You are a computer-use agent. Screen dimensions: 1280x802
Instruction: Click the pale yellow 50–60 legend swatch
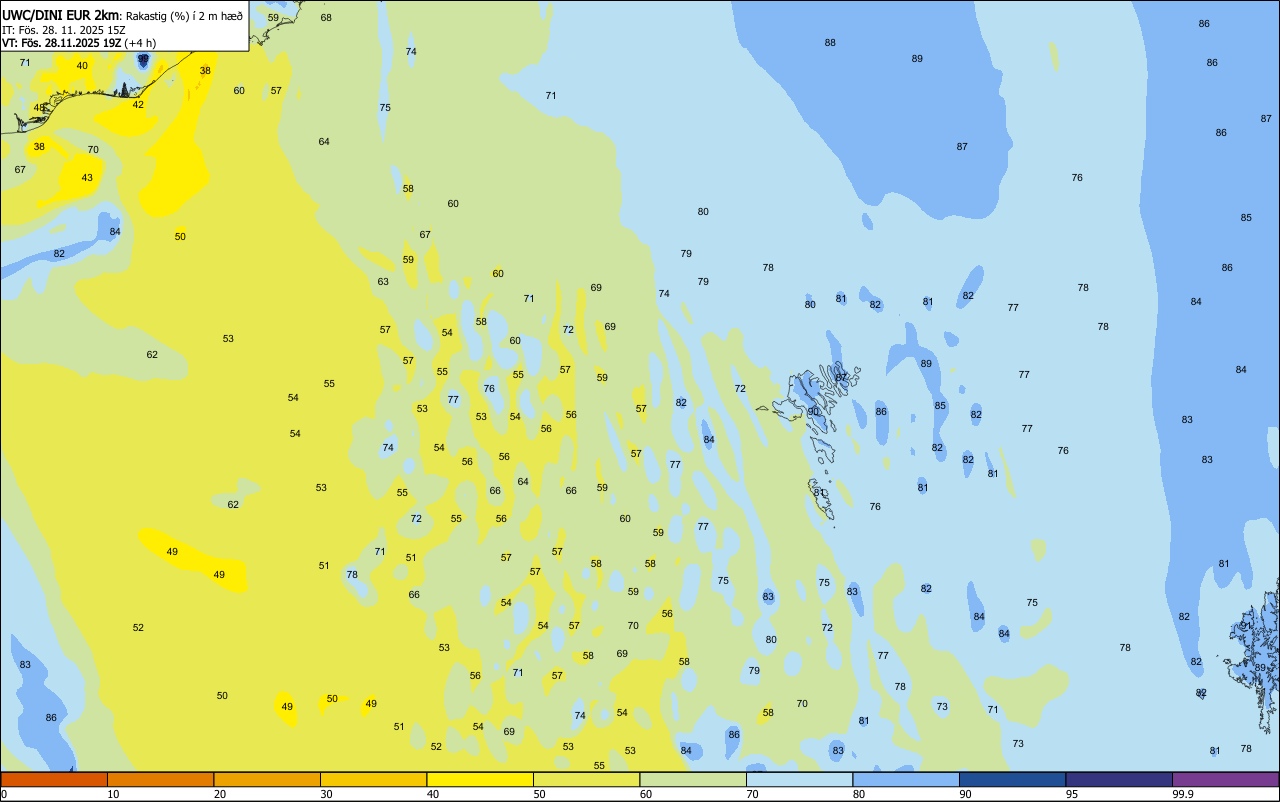586,779
